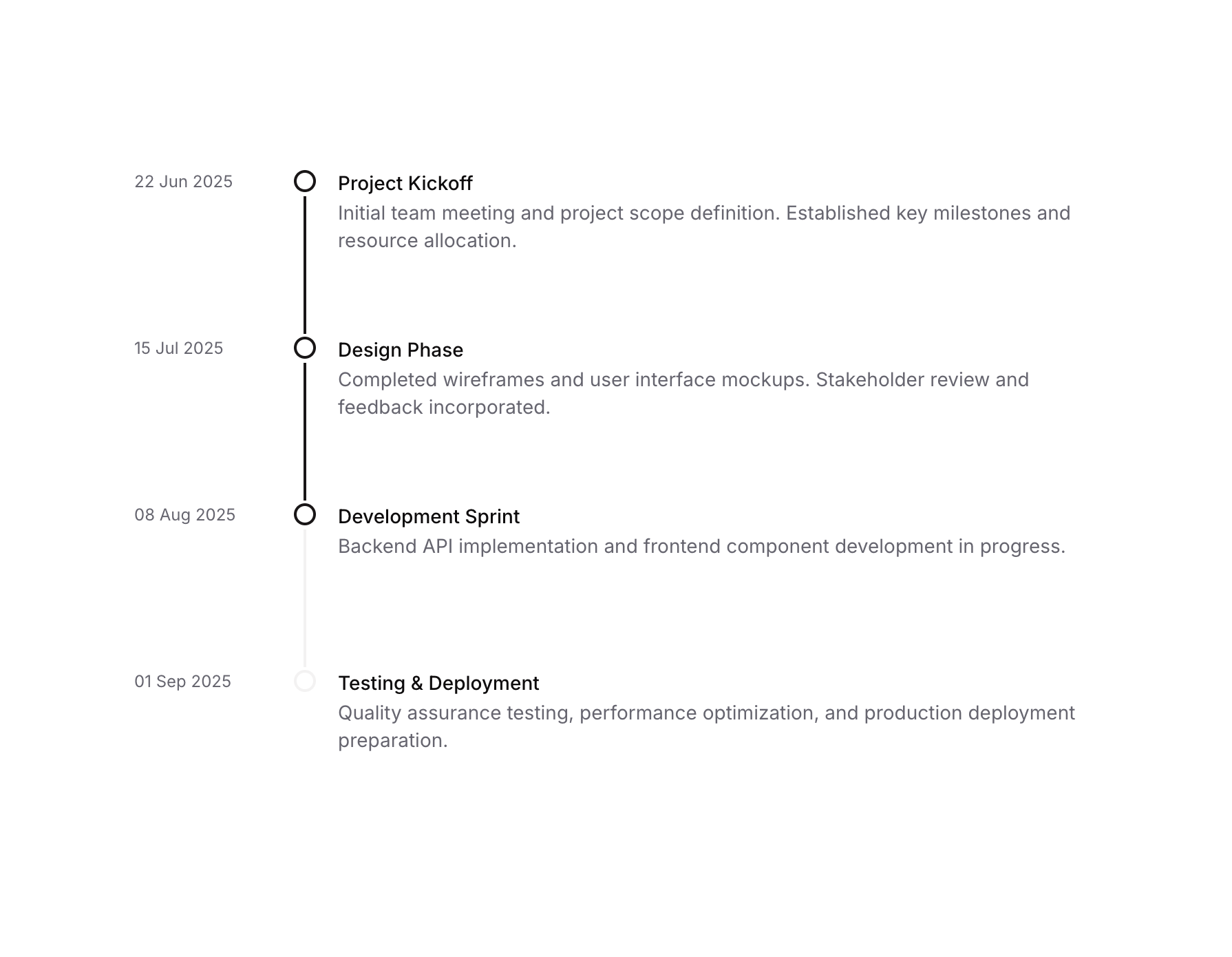Click connector line between Design and Development markers
Screen dimensions: 1232x957
tap(305, 432)
